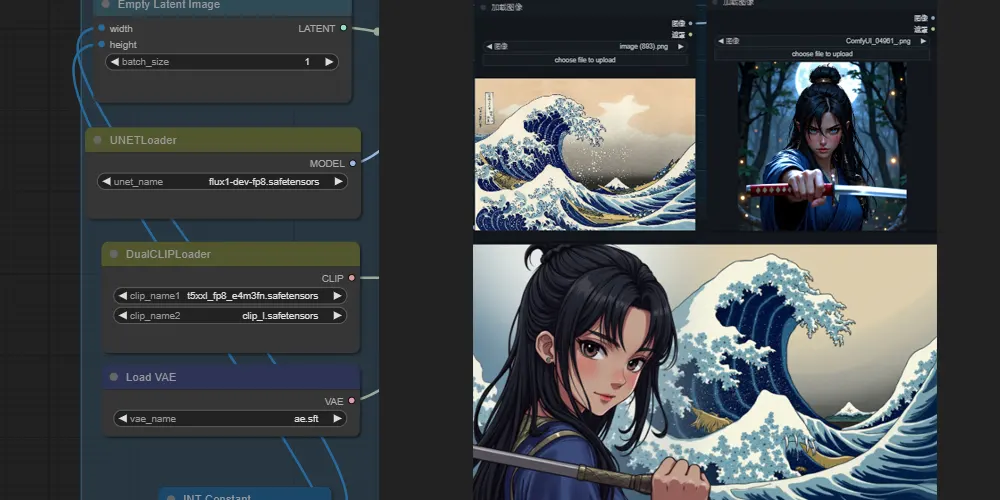Toggle the Load VAE node collapse dot
This screenshot has height=500, width=1000.
[114, 377]
